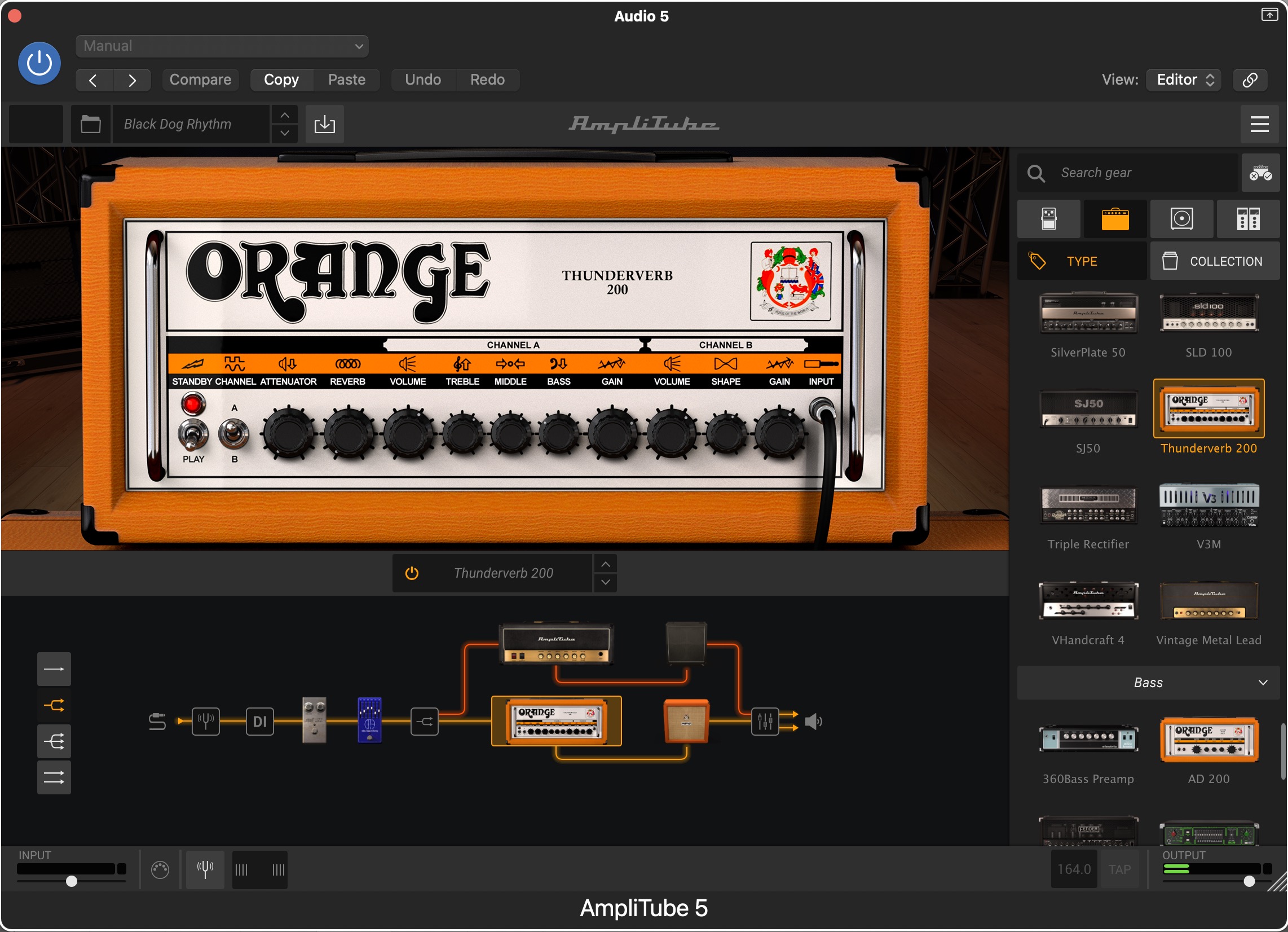Select the orange cabinet in signal chain
This screenshot has height=932, width=1288.
tap(686, 721)
